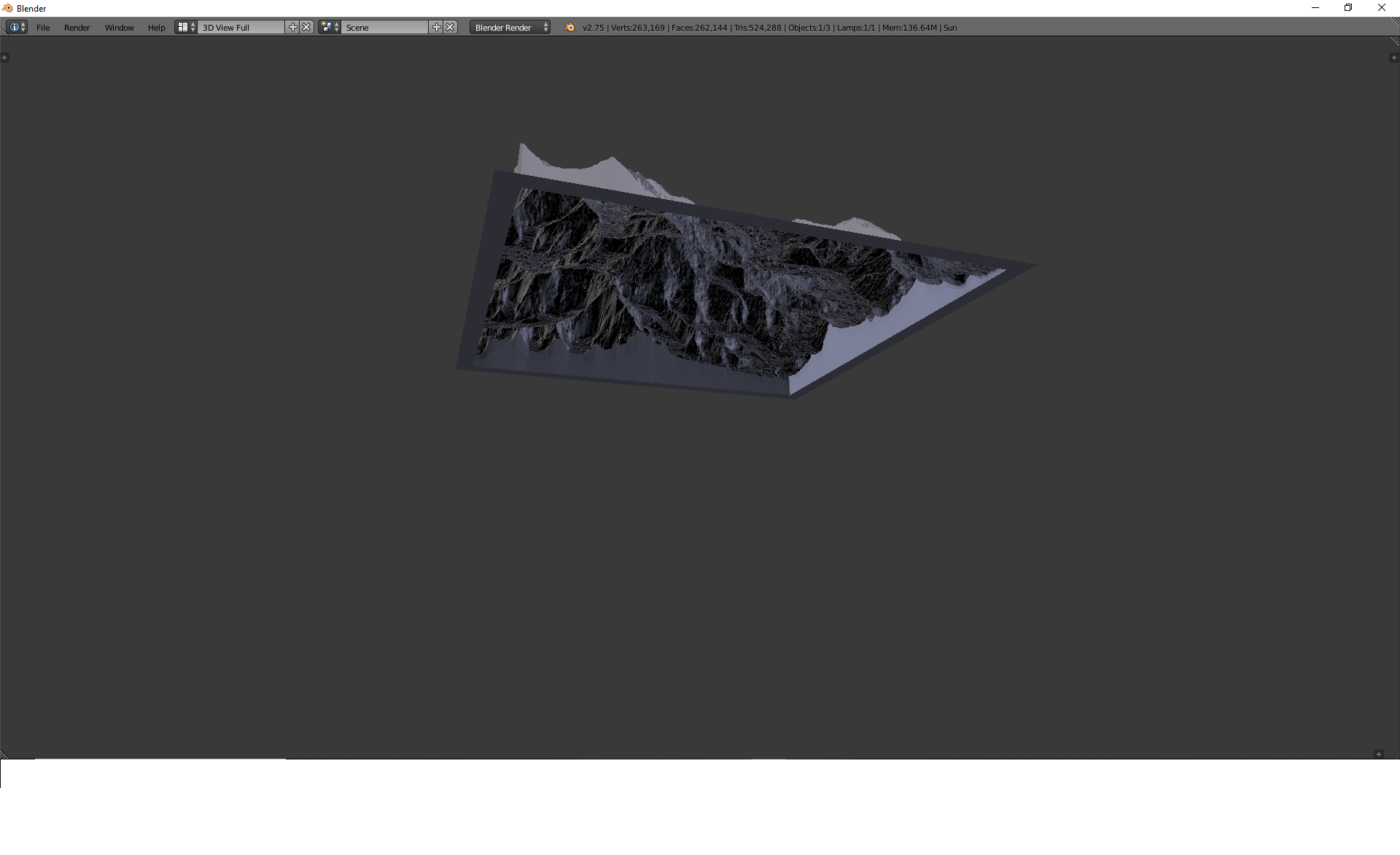Click the 'Mem:136.64M' statistic

[909, 28]
